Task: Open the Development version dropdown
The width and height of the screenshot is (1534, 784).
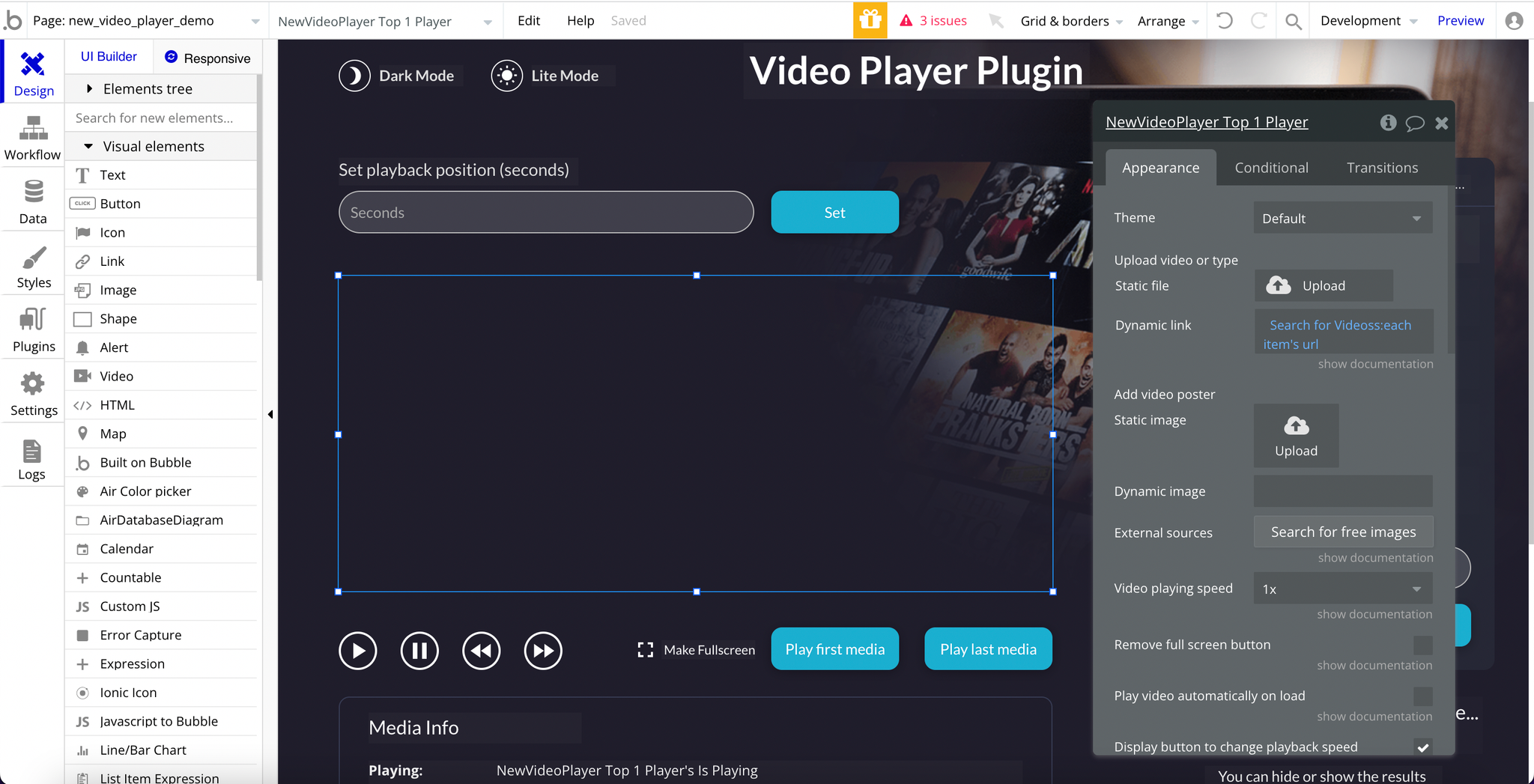Action: [1368, 21]
